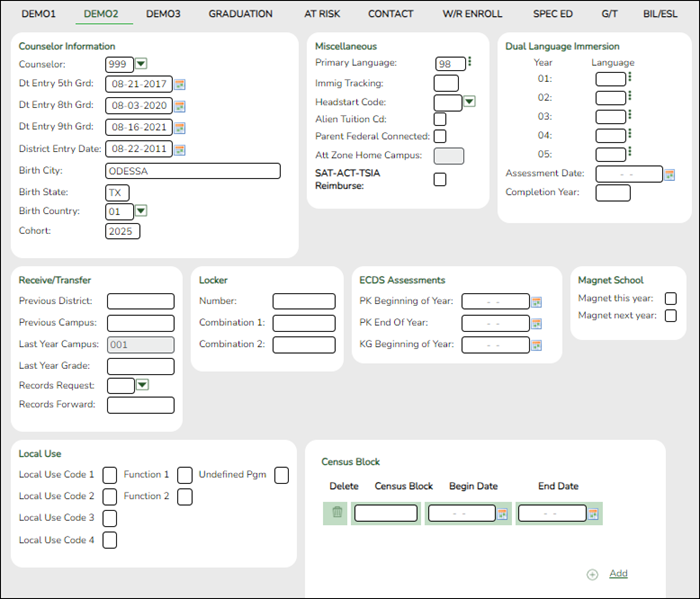The width and height of the screenshot is (700, 599).
Task: Click the Previous Campus input field
Action: [x=141, y=323]
